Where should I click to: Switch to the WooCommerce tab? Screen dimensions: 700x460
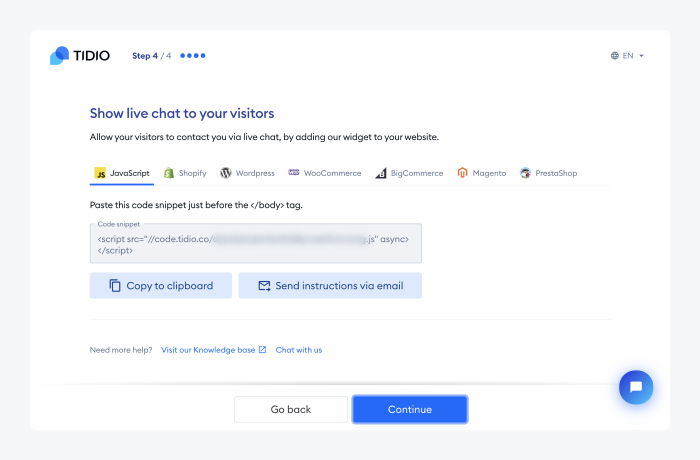[325, 173]
